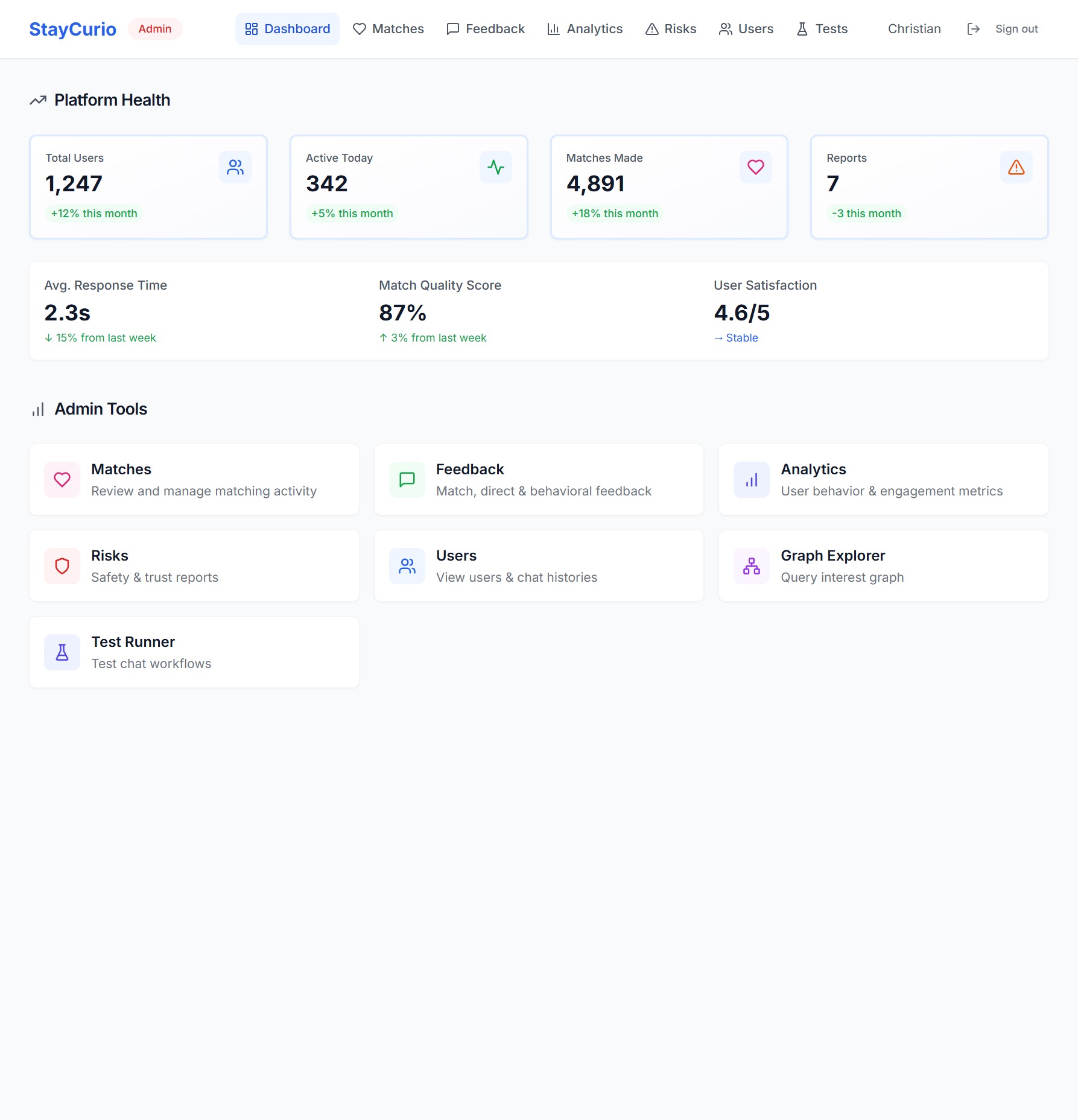Click the activity pulse icon on Active Today card

(496, 167)
